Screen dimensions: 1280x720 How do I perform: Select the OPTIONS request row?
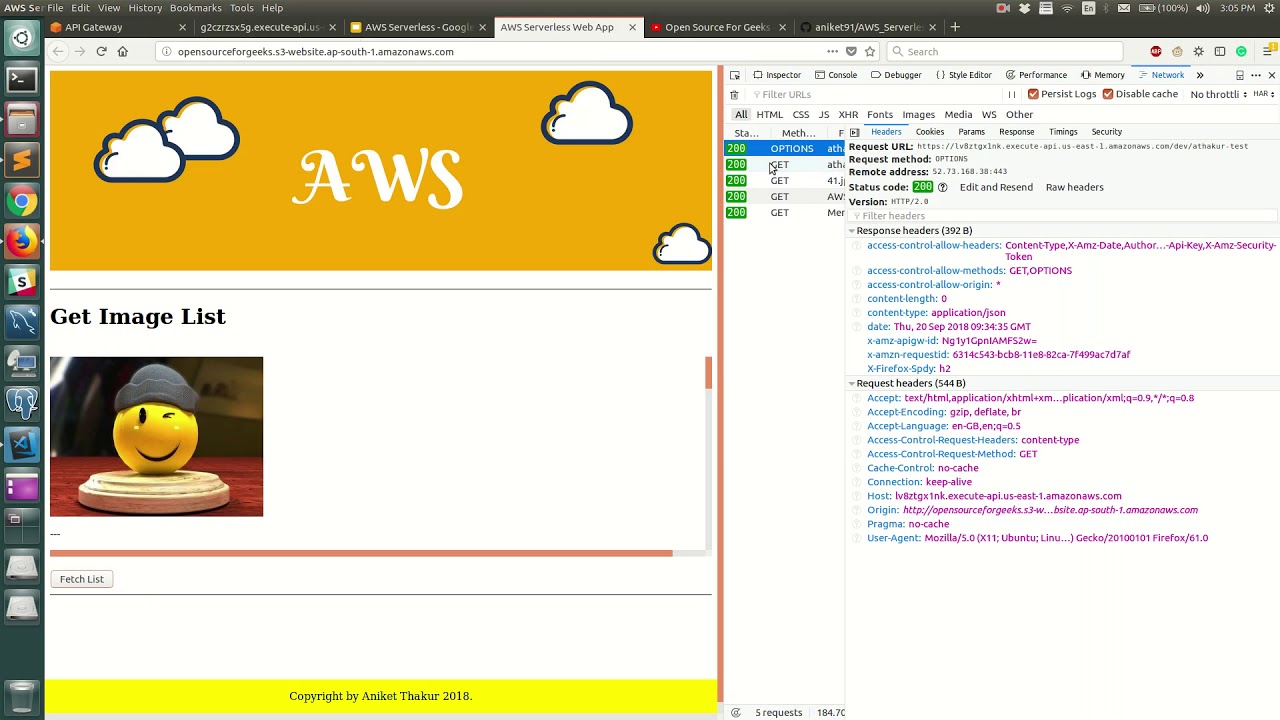(785, 148)
